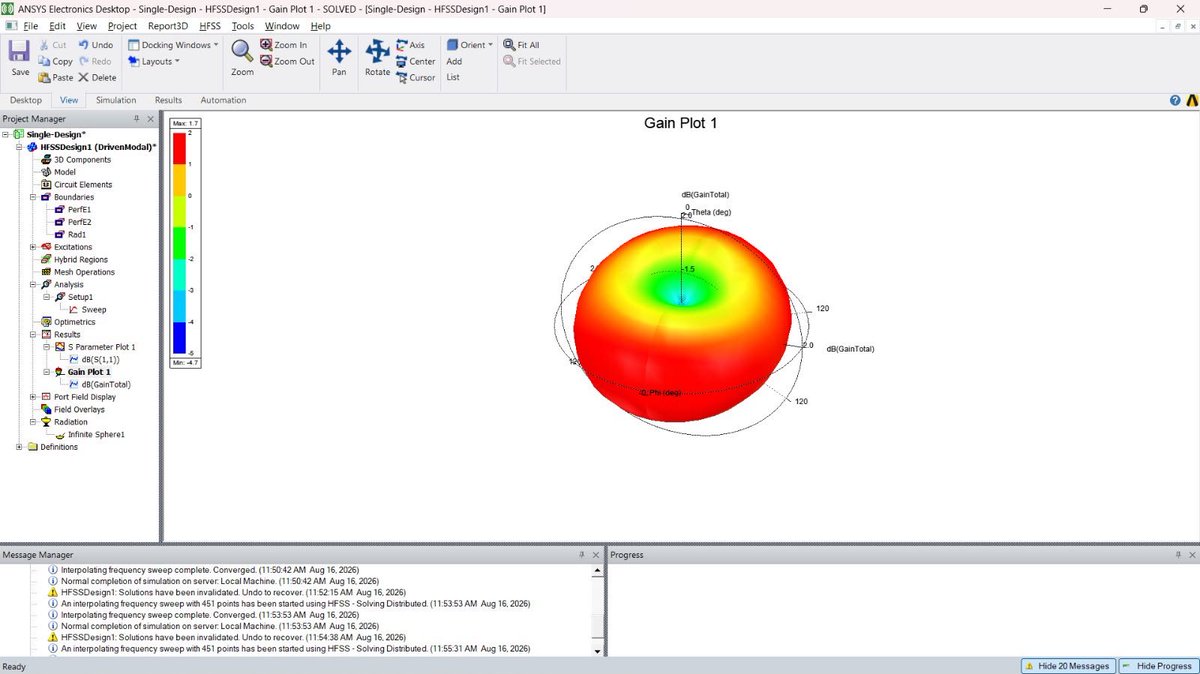Click the Undo arrow icon

click(x=83, y=45)
